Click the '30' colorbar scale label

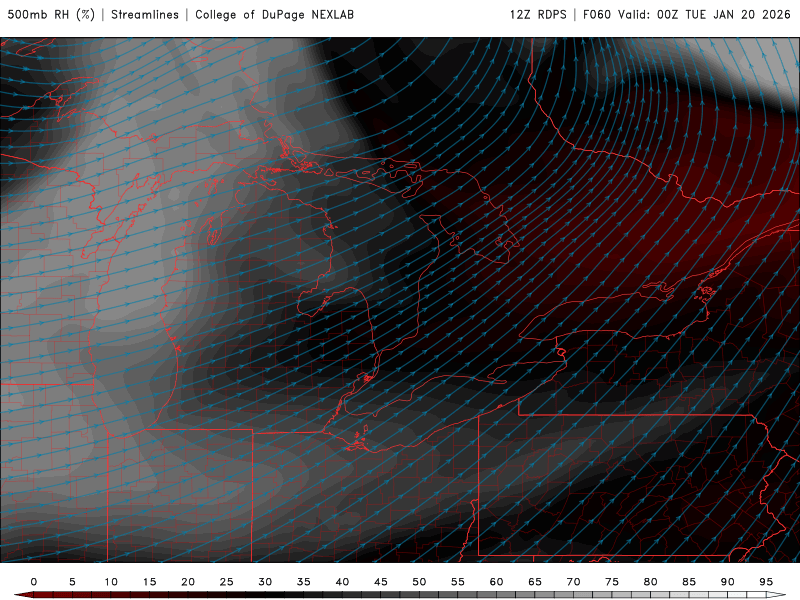coord(265,582)
